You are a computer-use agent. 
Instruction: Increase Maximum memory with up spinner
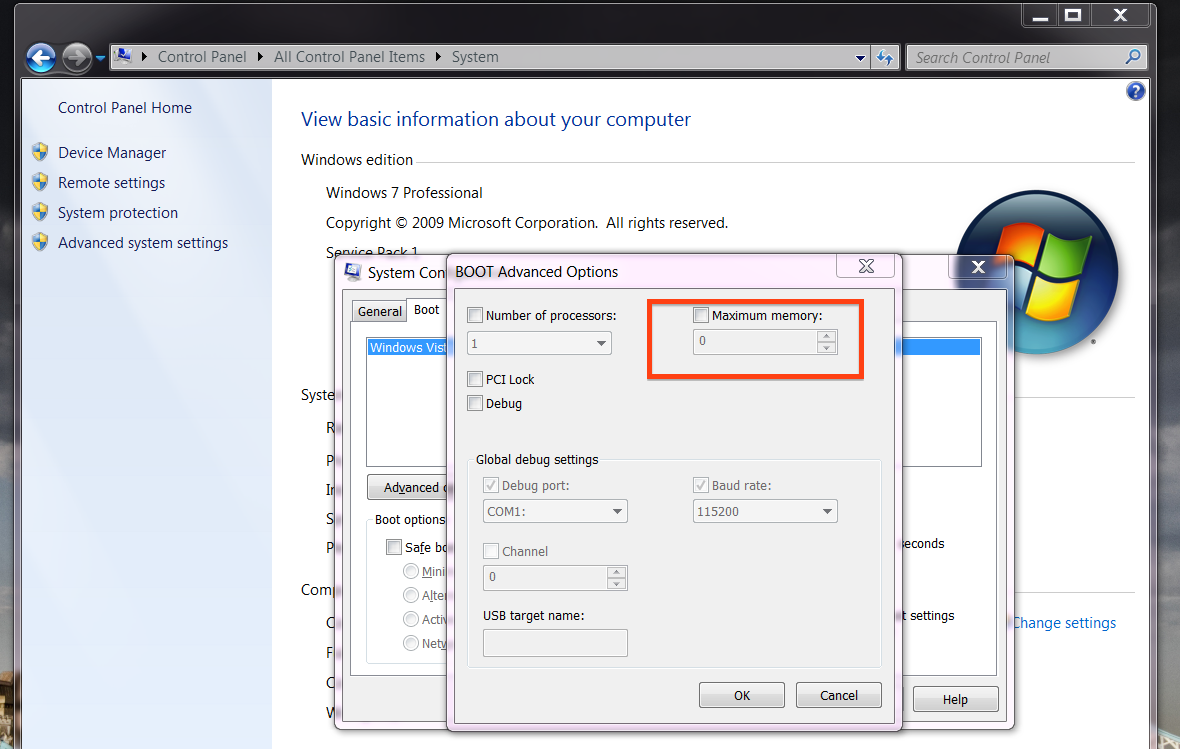[x=826, y=336]
